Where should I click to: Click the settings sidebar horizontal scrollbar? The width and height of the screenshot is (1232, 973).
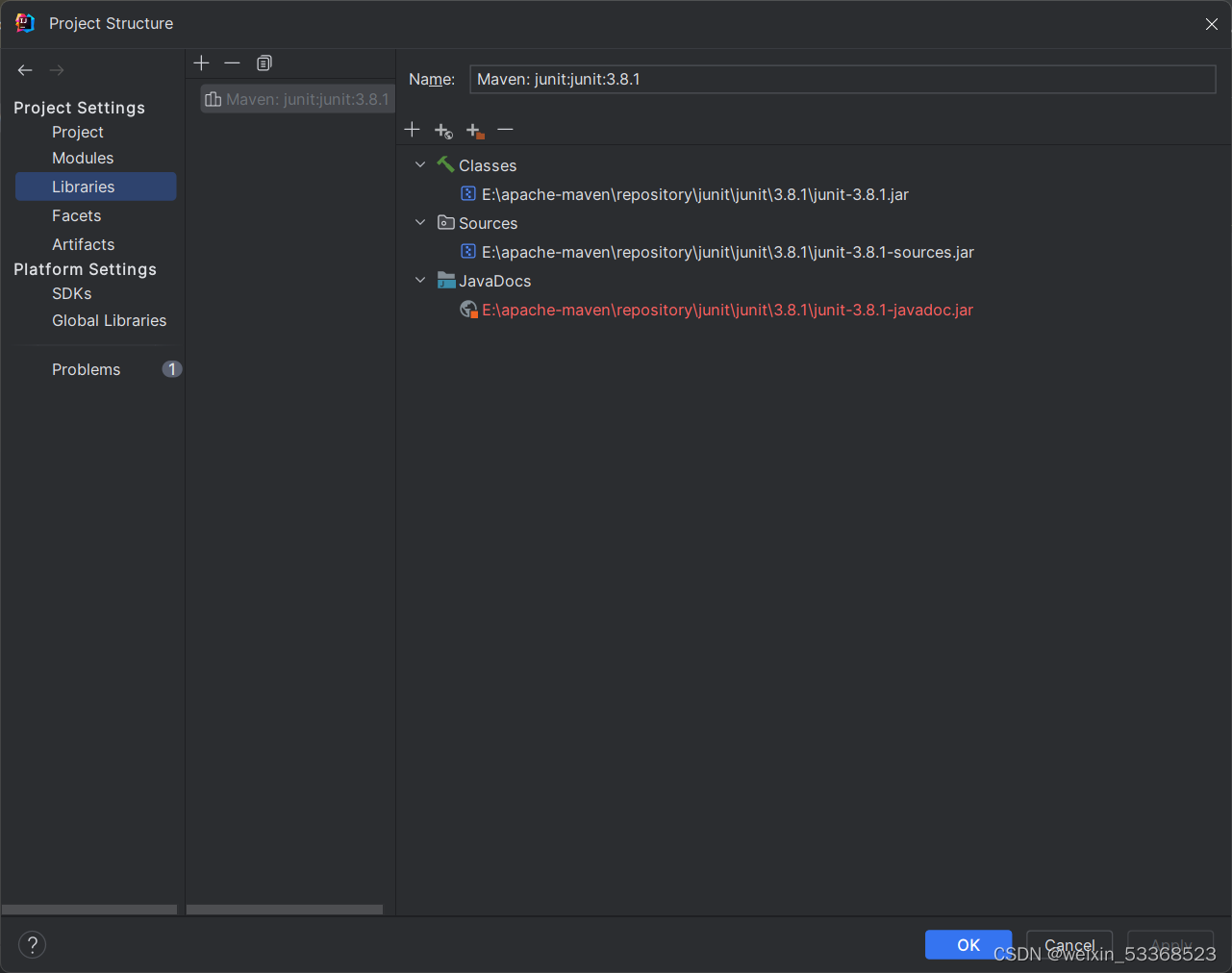pos(89,910)
